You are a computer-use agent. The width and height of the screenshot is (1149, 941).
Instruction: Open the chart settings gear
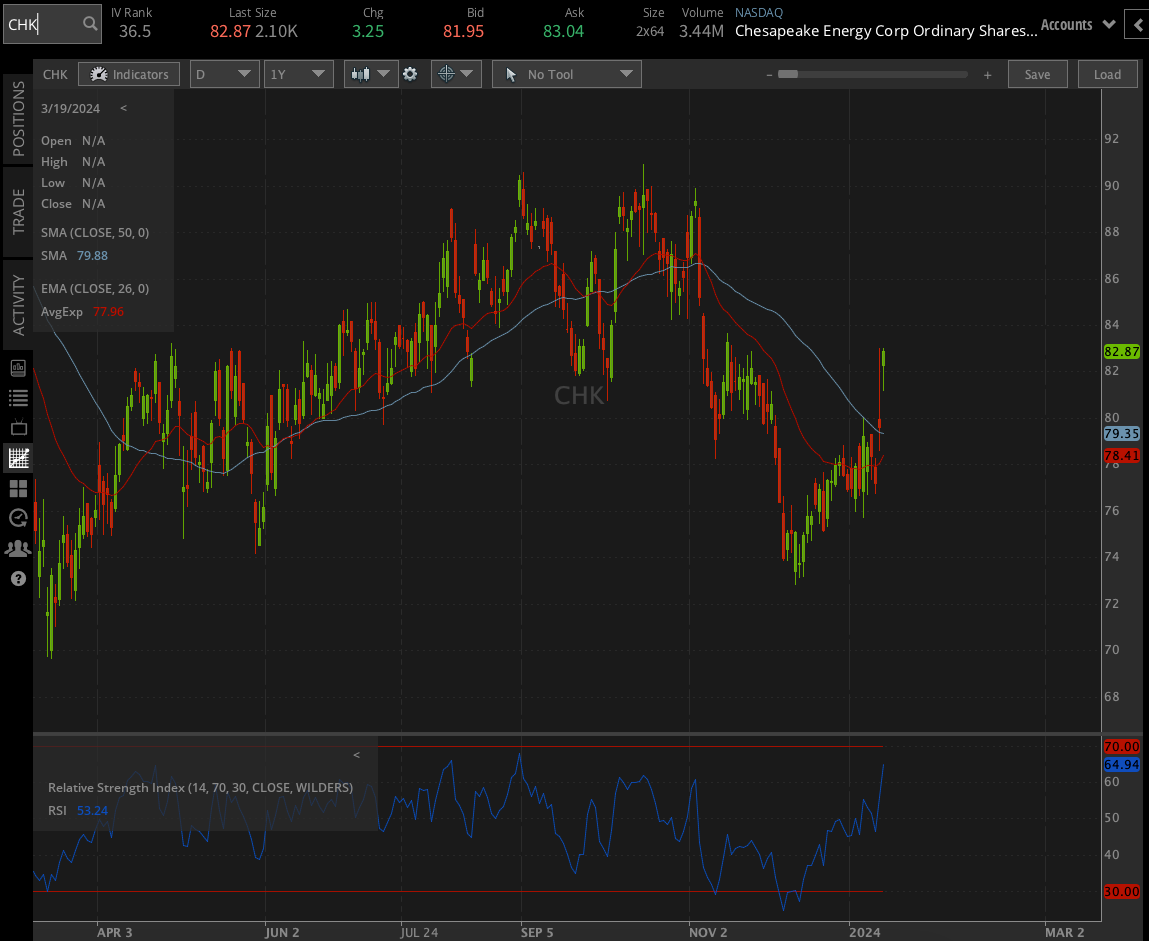point(412,73)
